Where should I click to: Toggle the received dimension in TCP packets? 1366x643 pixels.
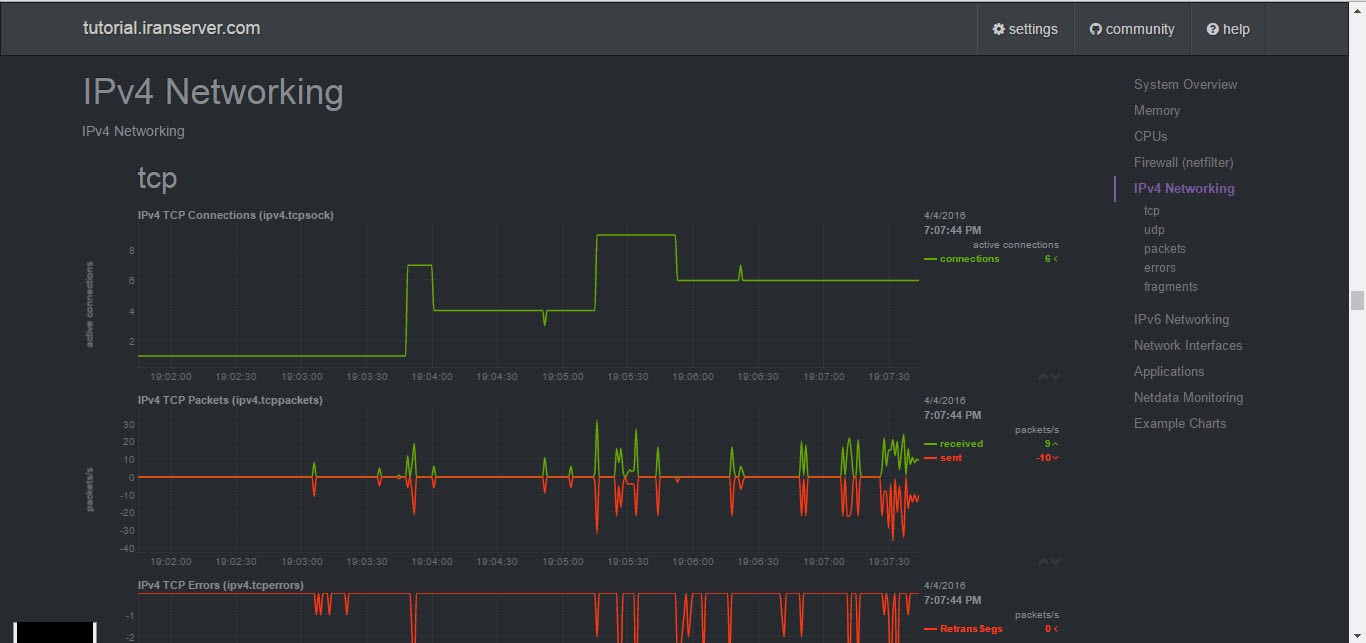[x=961, y=444]
